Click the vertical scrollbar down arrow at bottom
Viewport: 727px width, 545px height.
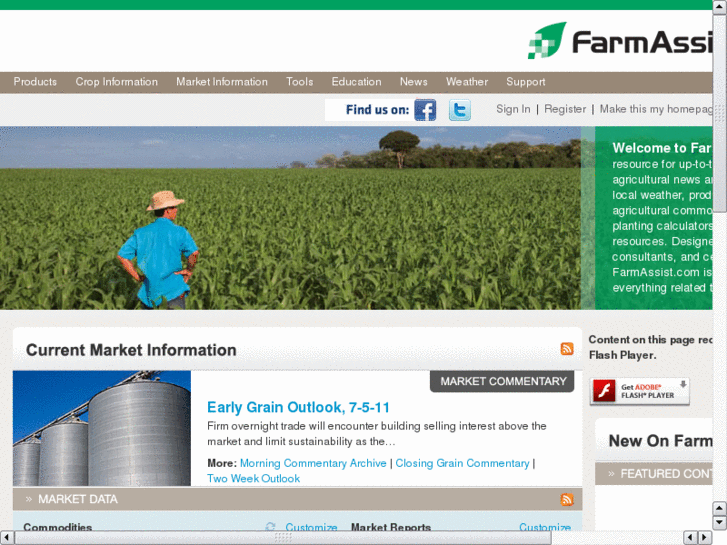[720, 523]
